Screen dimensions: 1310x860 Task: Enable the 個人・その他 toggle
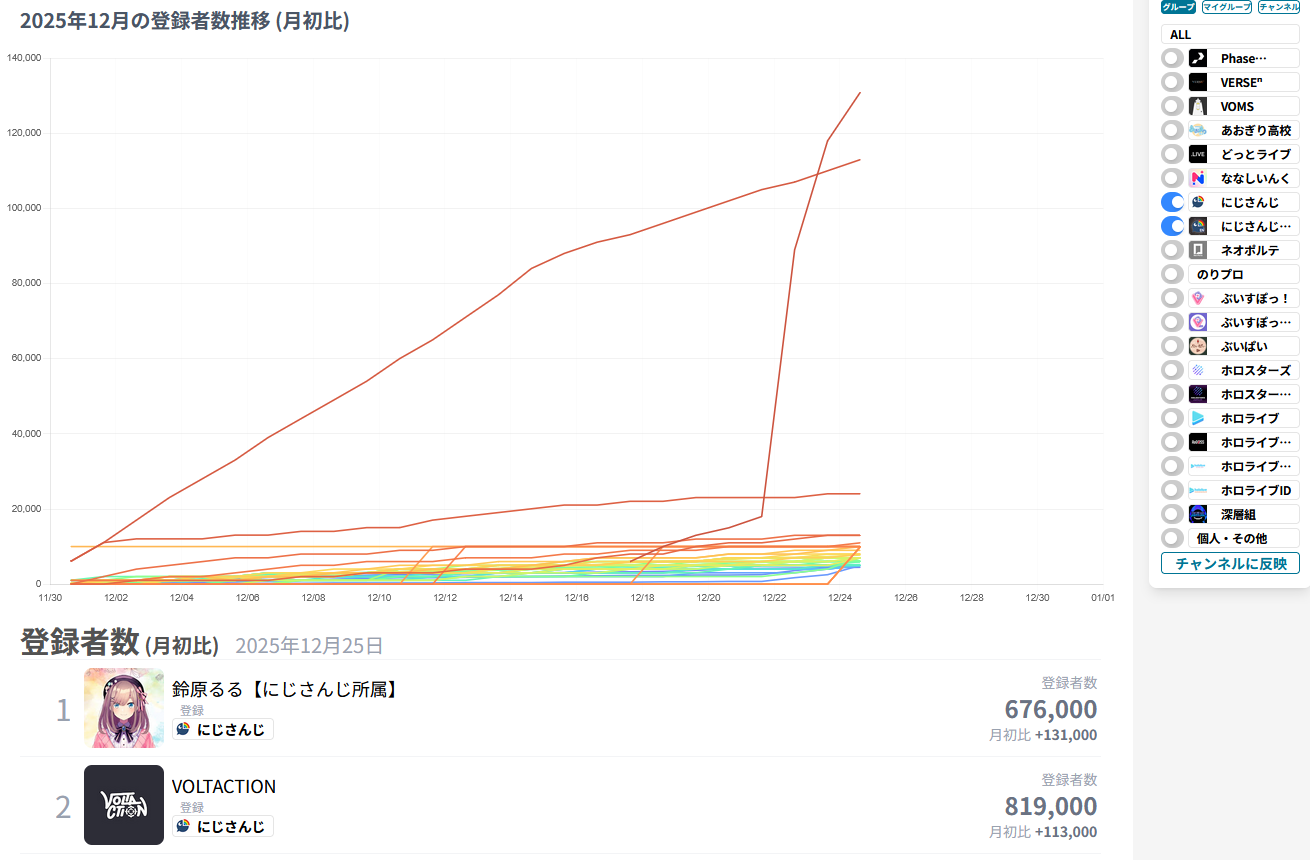tap(1173, 538)
